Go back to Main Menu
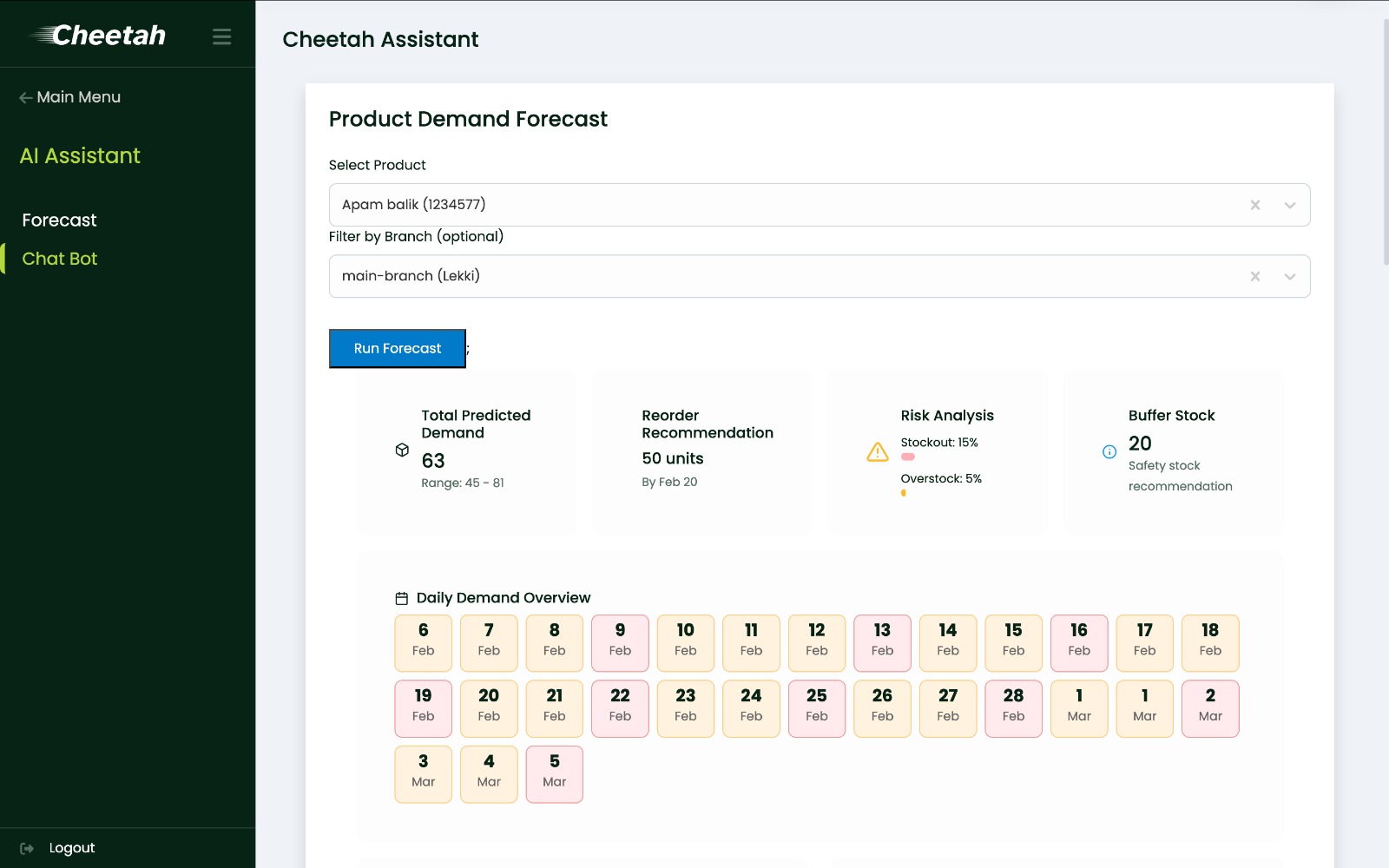1389x868 pixels. pyautogui.click(x=70, y=97)
